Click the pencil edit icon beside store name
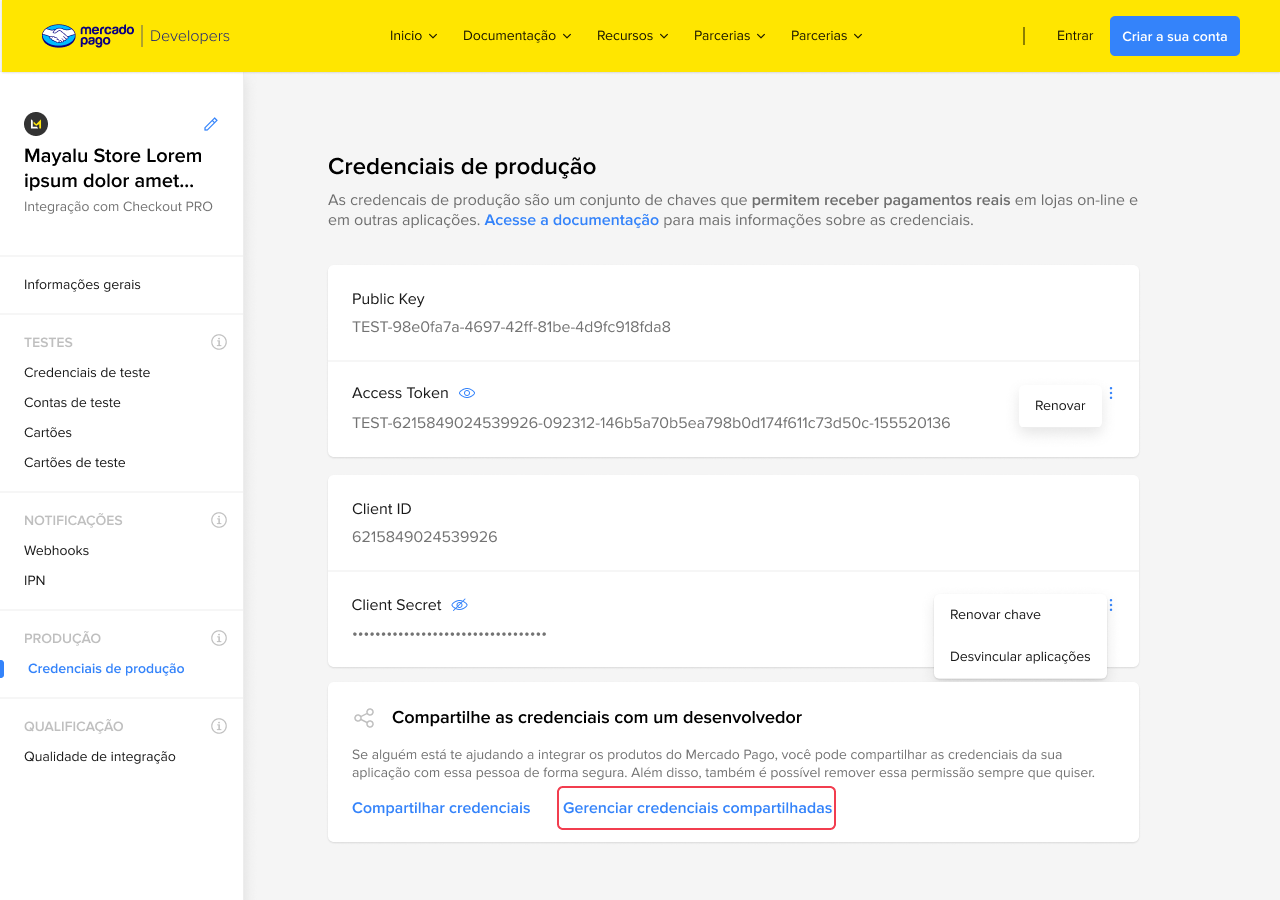This screenshot has height=900, width=1280. point(211,124)
